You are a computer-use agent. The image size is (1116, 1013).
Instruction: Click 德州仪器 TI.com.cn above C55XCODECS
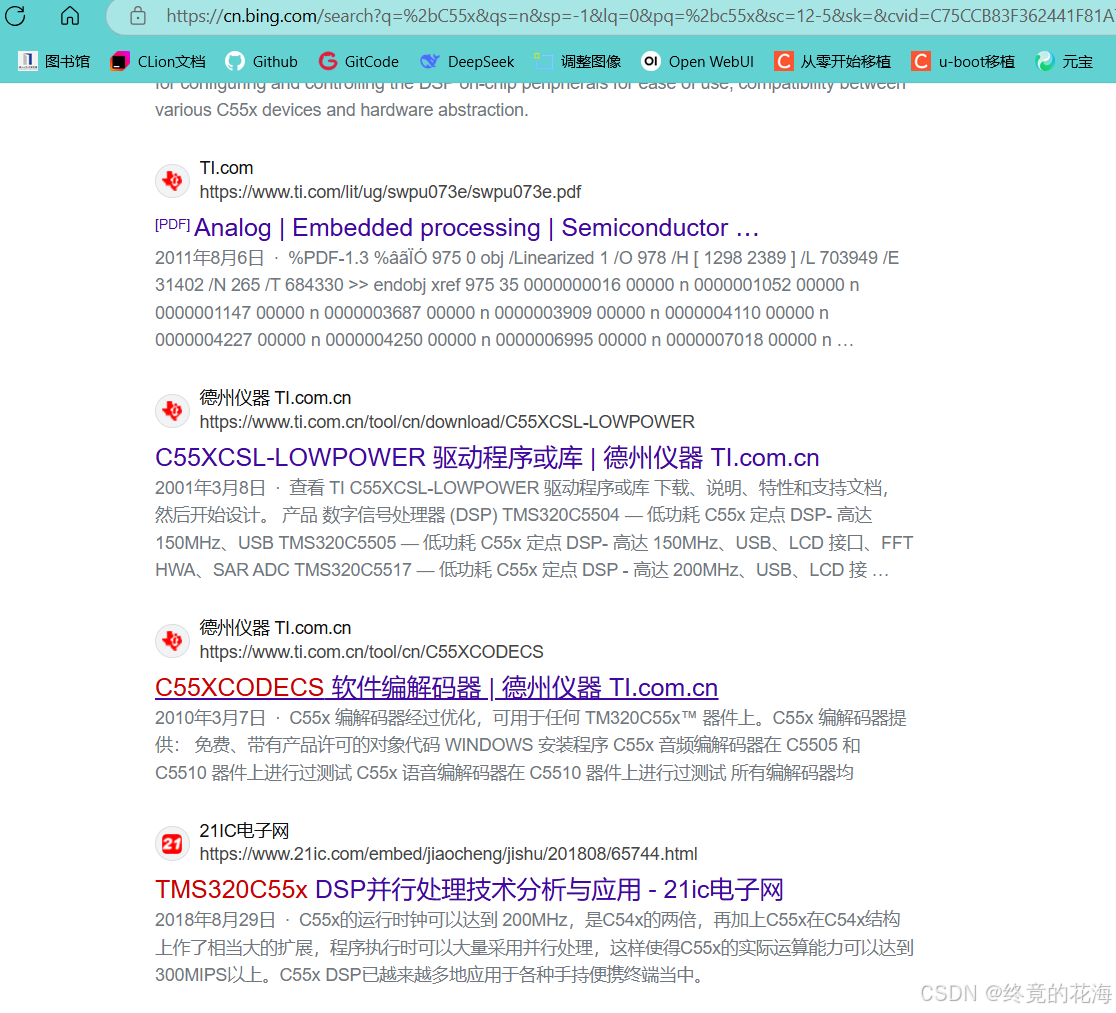(275, 628)
